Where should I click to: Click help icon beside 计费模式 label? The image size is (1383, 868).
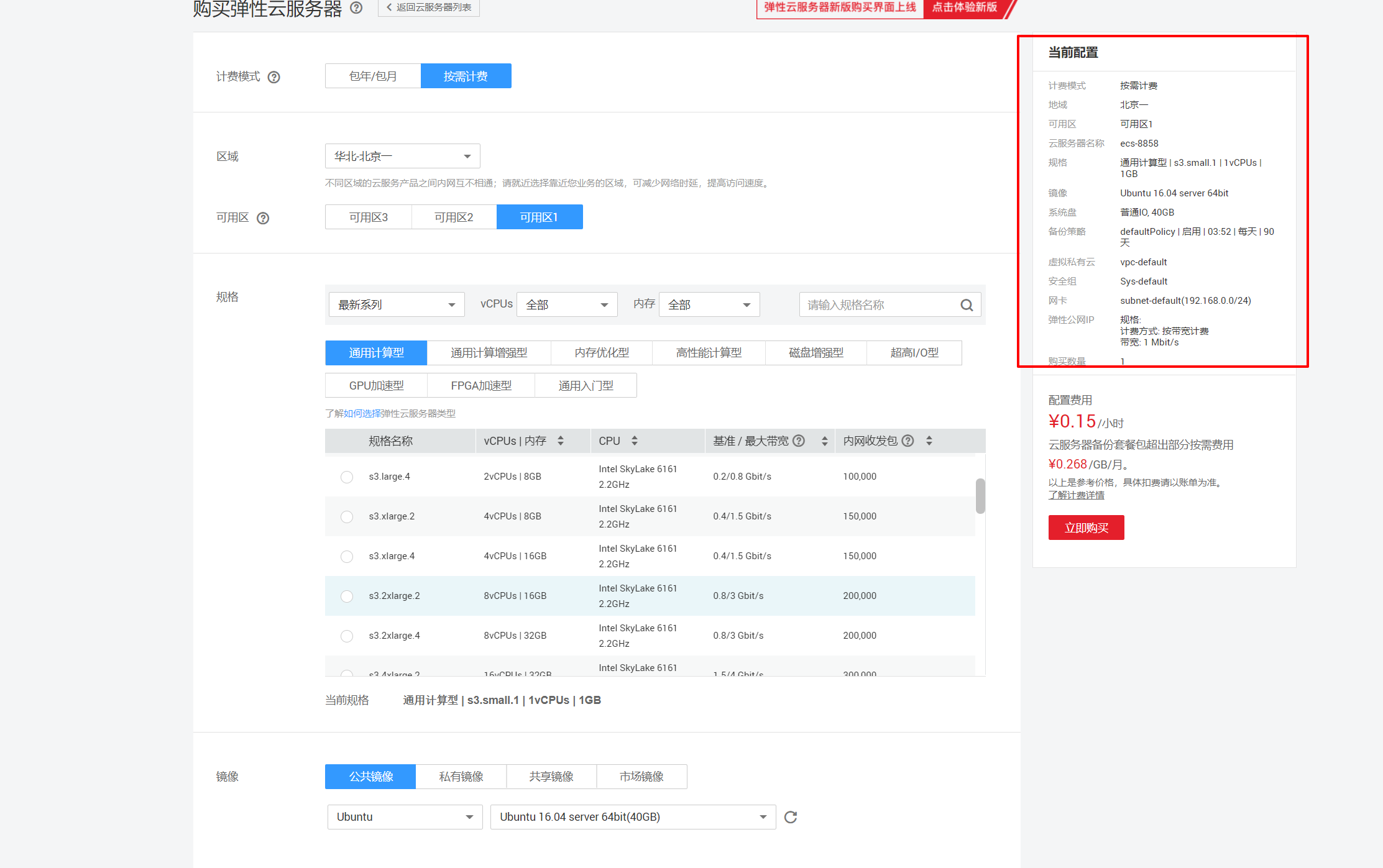coord(273,77)
